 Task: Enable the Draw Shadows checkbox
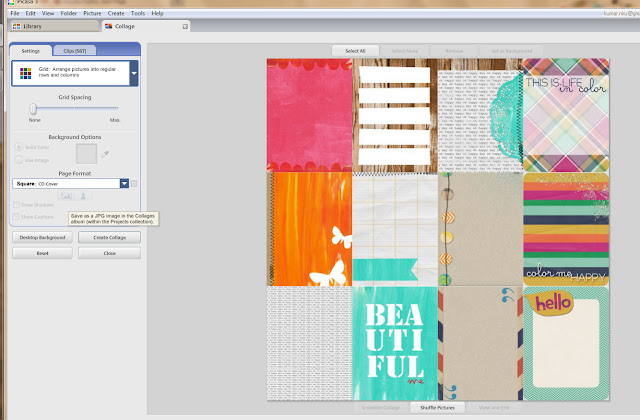pos(17,204)
